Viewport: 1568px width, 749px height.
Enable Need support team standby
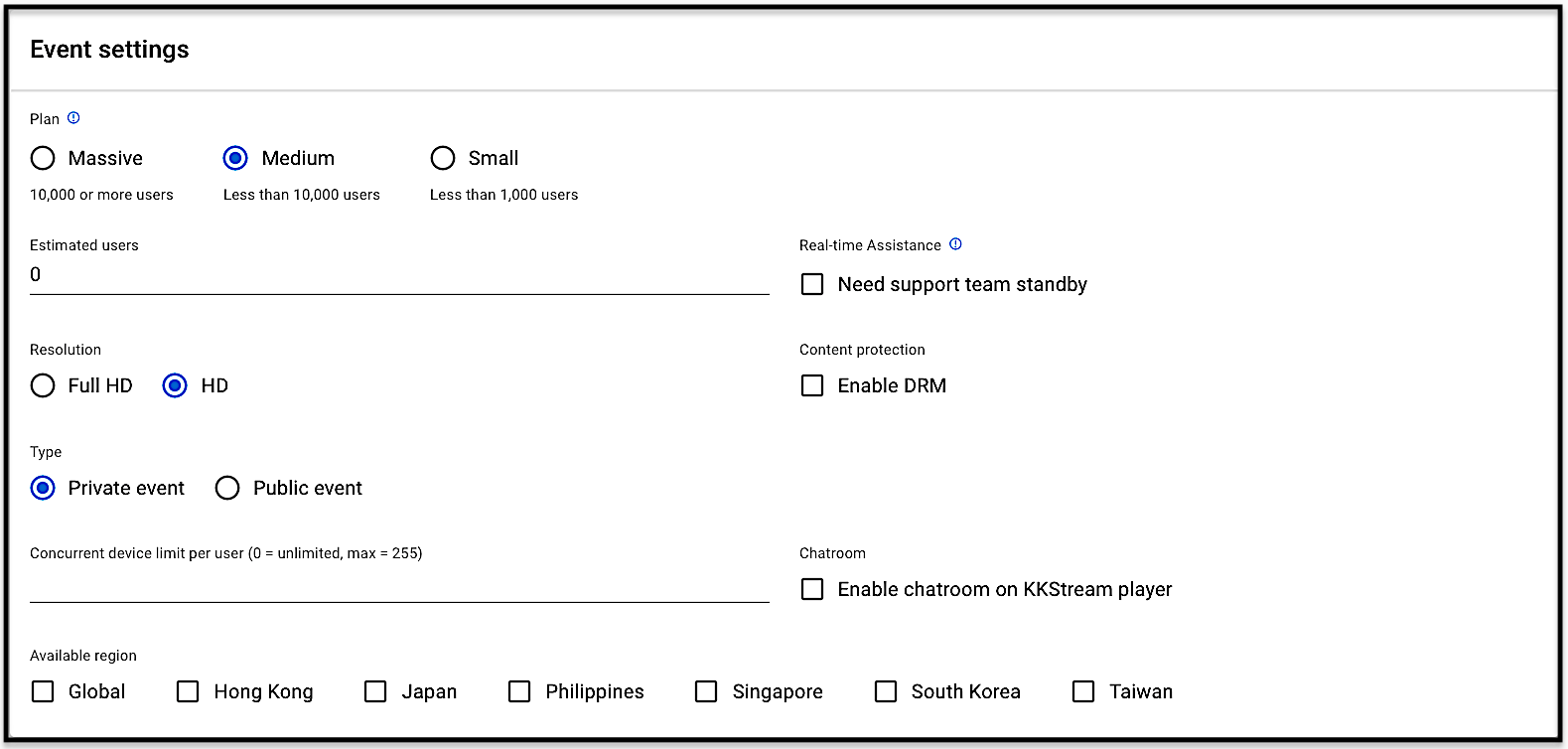(812, 284)
